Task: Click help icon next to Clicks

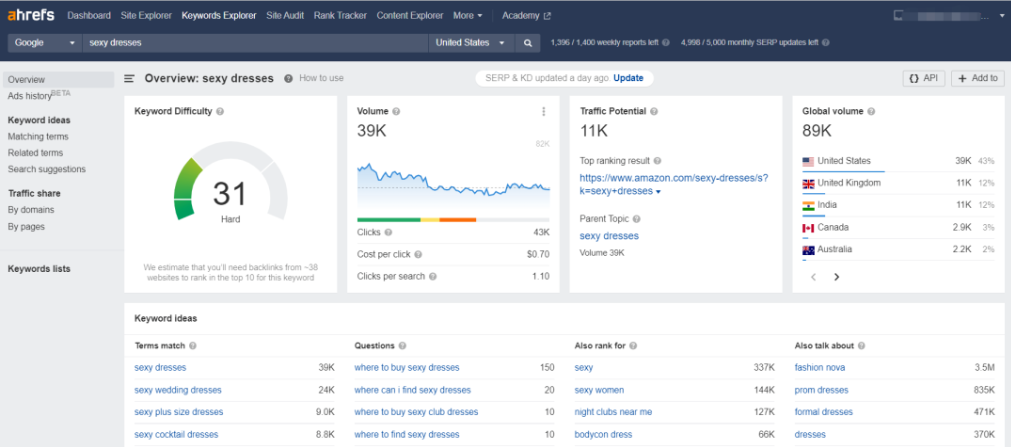Action: pos(388,232)
